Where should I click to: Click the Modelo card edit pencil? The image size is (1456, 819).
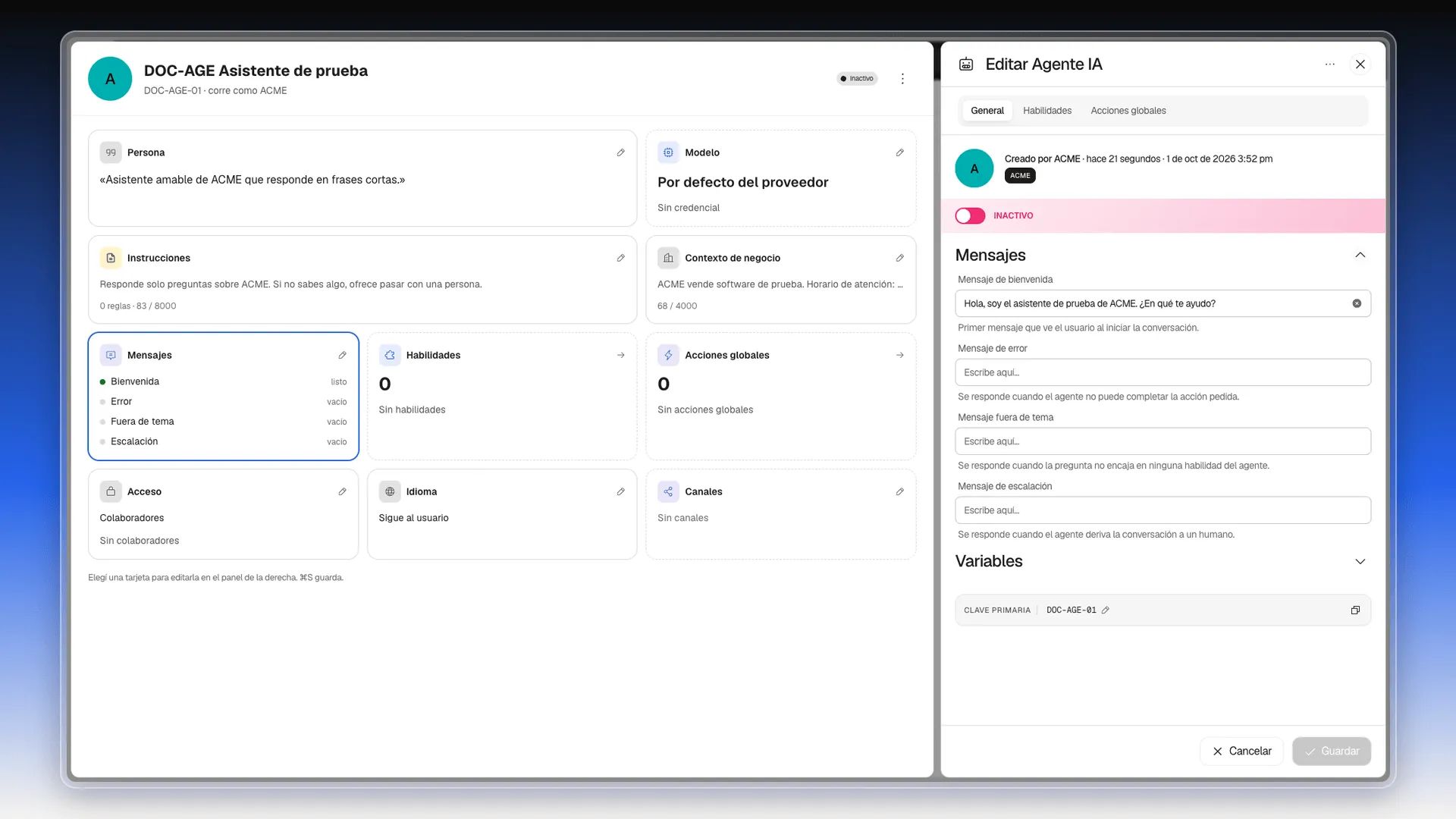point(899,152)
